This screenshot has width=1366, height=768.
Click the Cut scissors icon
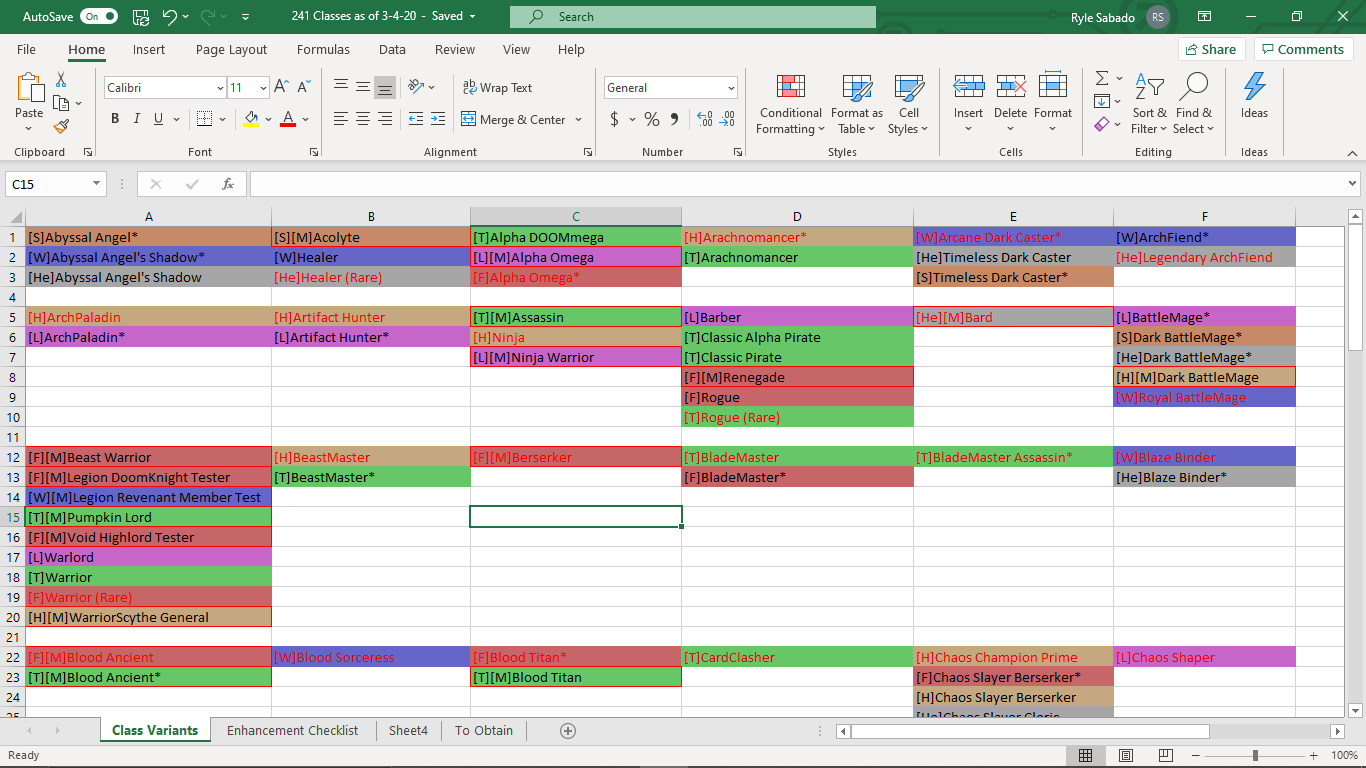point(61,80)
